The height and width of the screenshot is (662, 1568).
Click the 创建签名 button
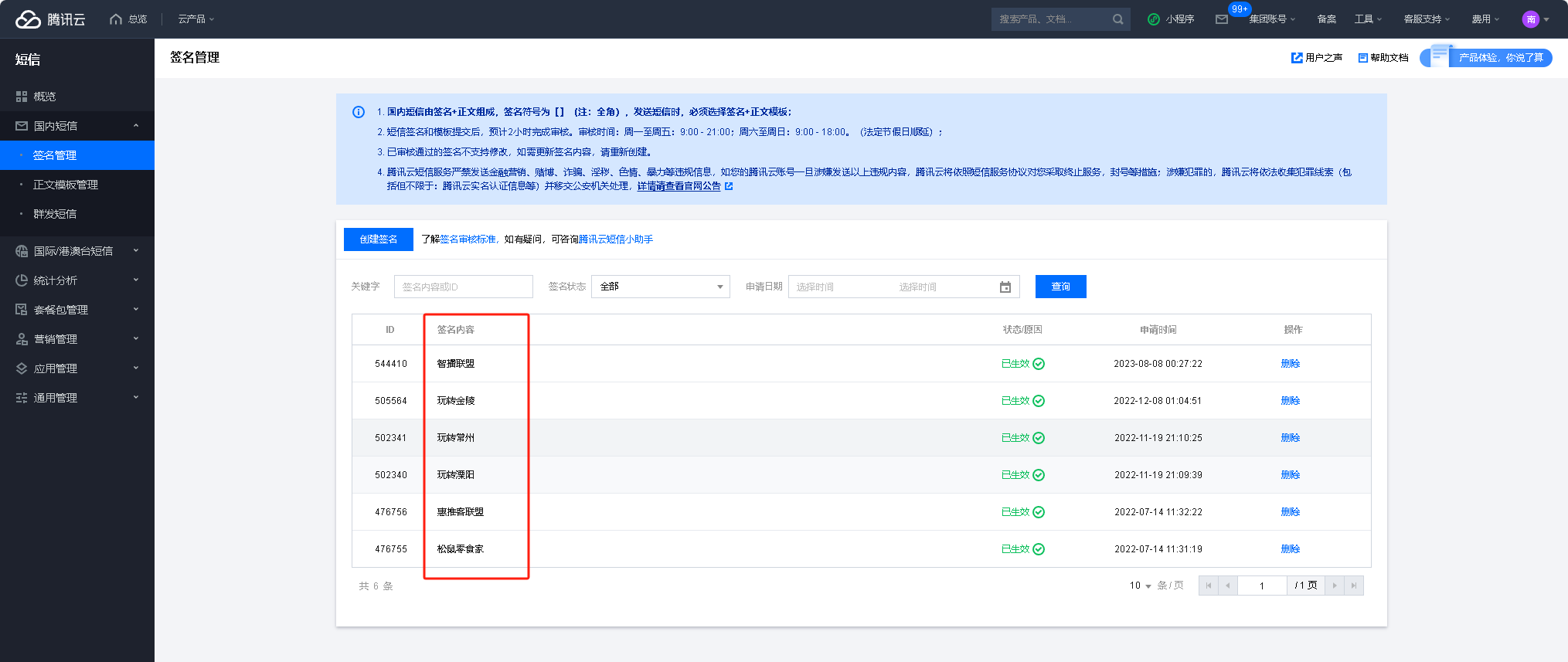click(379, 239)
